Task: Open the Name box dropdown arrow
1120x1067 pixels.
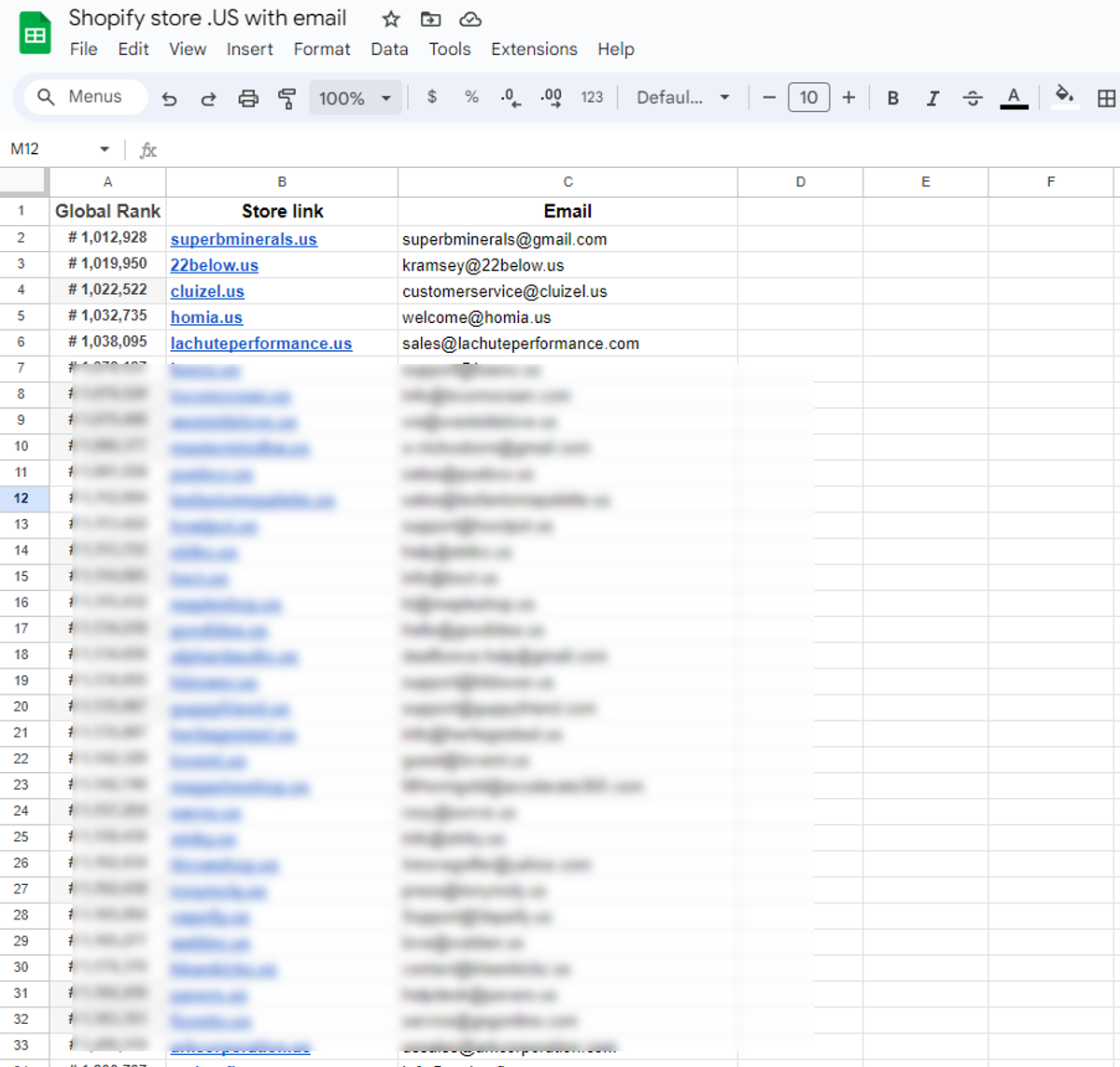Action: coord(105,149)
